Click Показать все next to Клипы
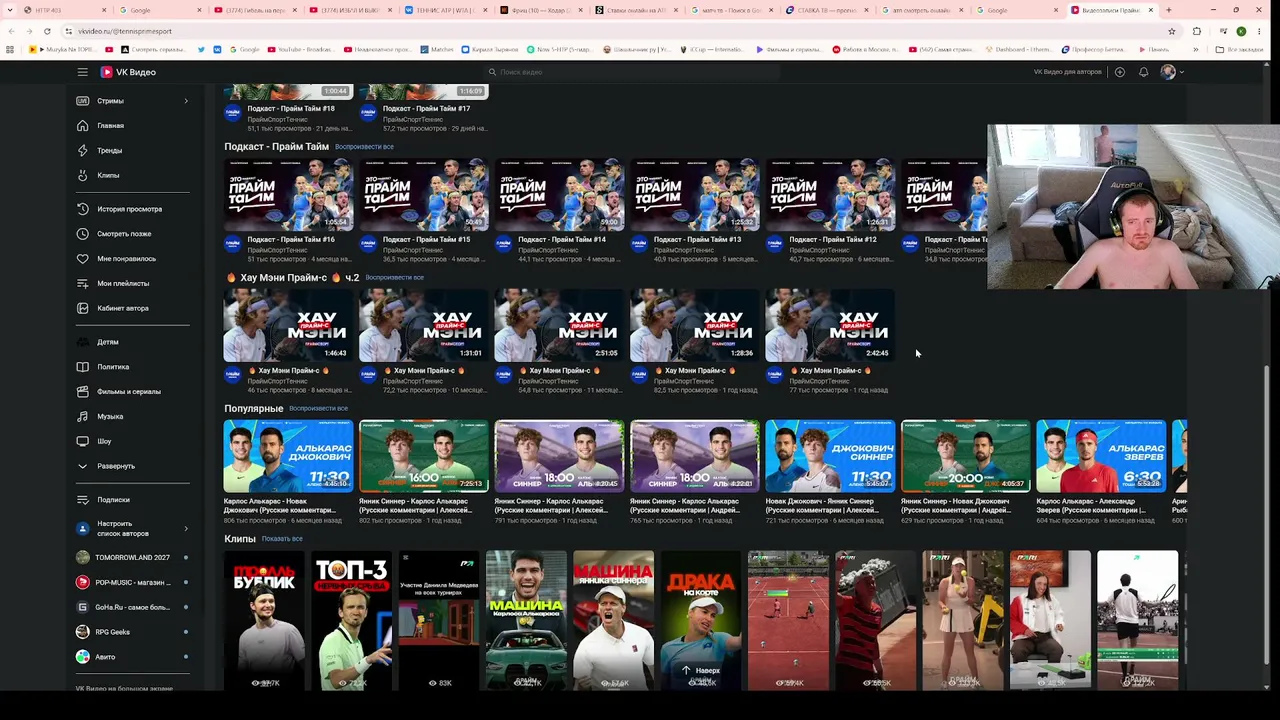1280x720 pixels. (x=282, y=539)
